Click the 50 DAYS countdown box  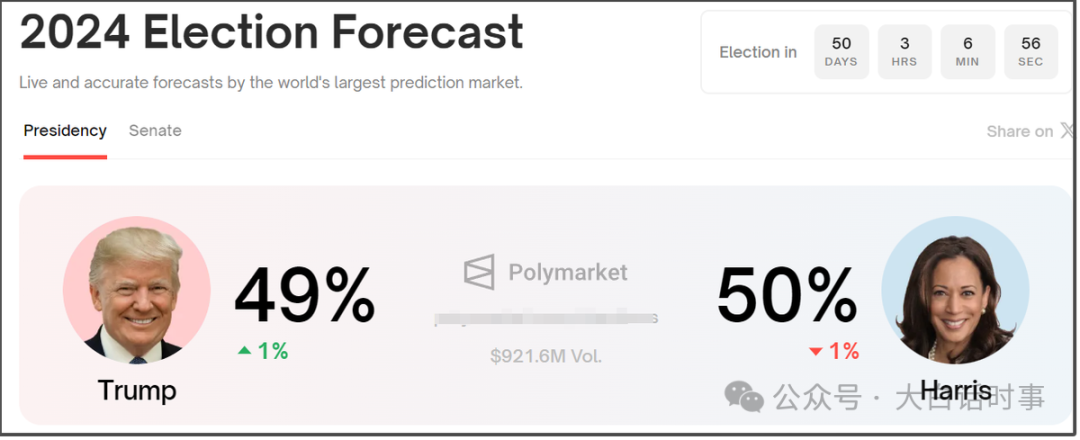coord(841,52)
